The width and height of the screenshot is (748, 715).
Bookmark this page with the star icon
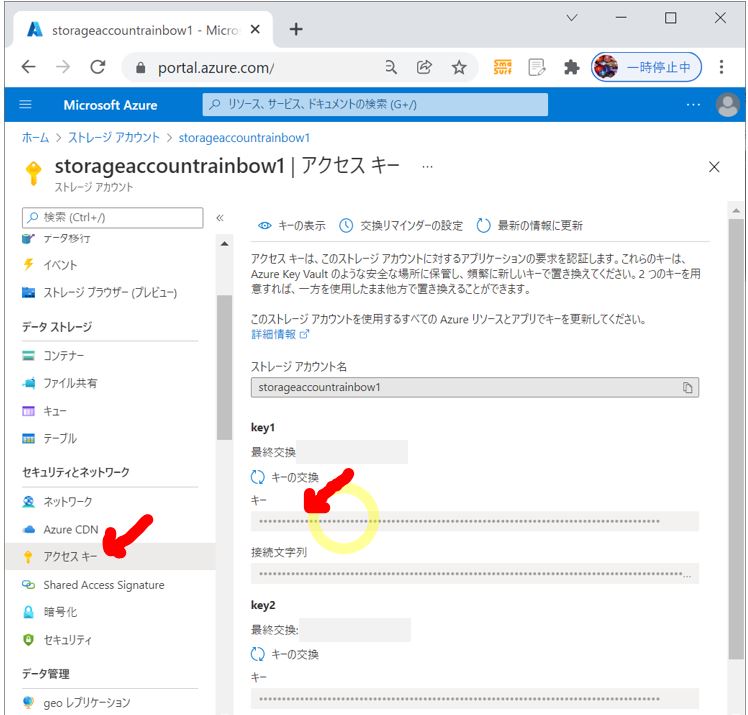(459, 67)
